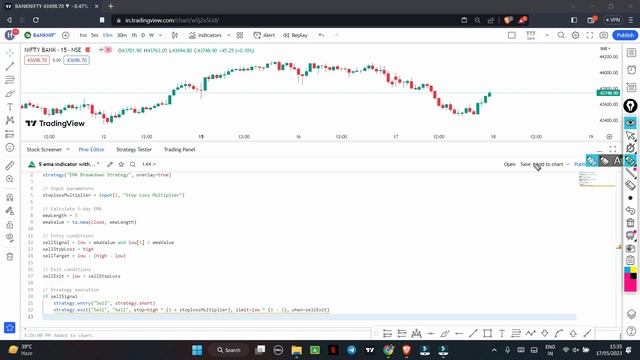Toggle lock all drawing tools
This screenshot has height=360, width=640.
point(10,224)
